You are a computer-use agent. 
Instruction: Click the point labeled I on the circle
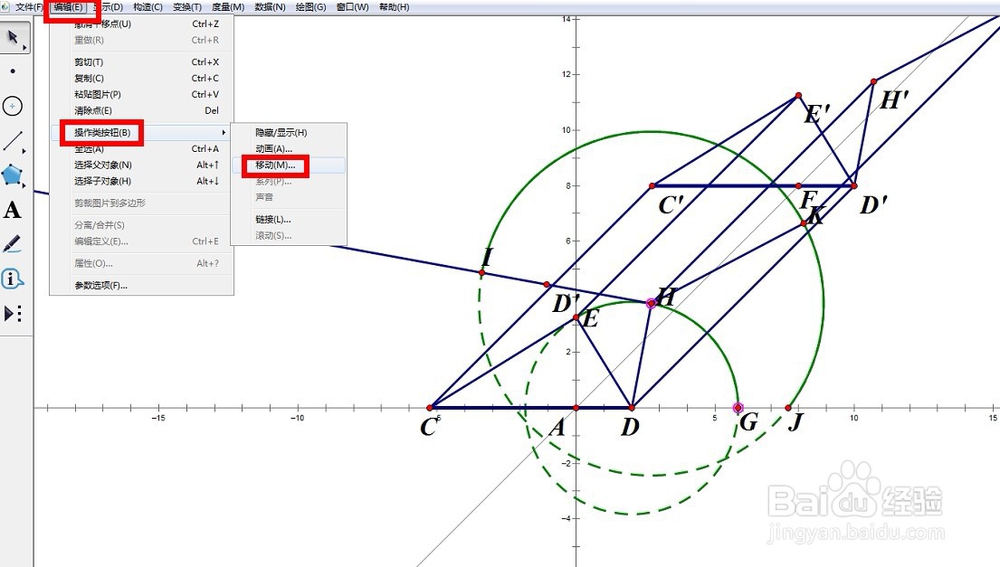click(x=482, y=273)
